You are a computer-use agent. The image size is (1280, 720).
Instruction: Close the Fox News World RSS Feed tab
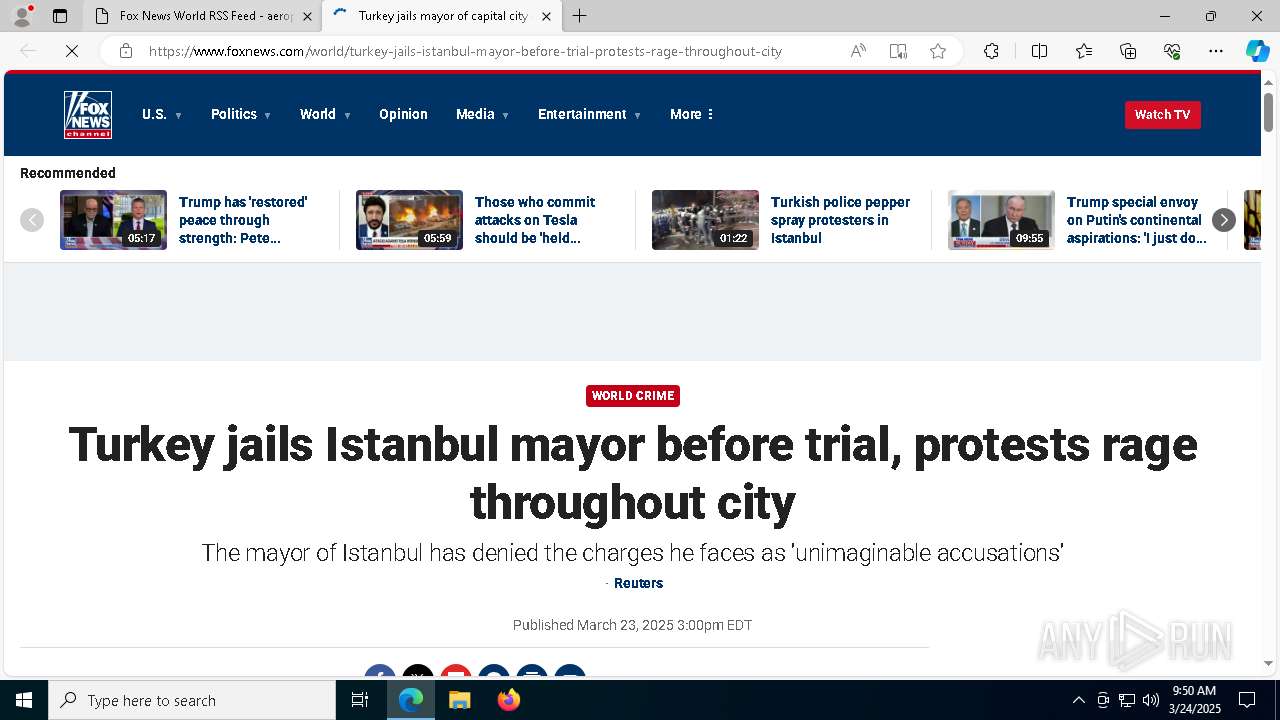tap(307, 16)
